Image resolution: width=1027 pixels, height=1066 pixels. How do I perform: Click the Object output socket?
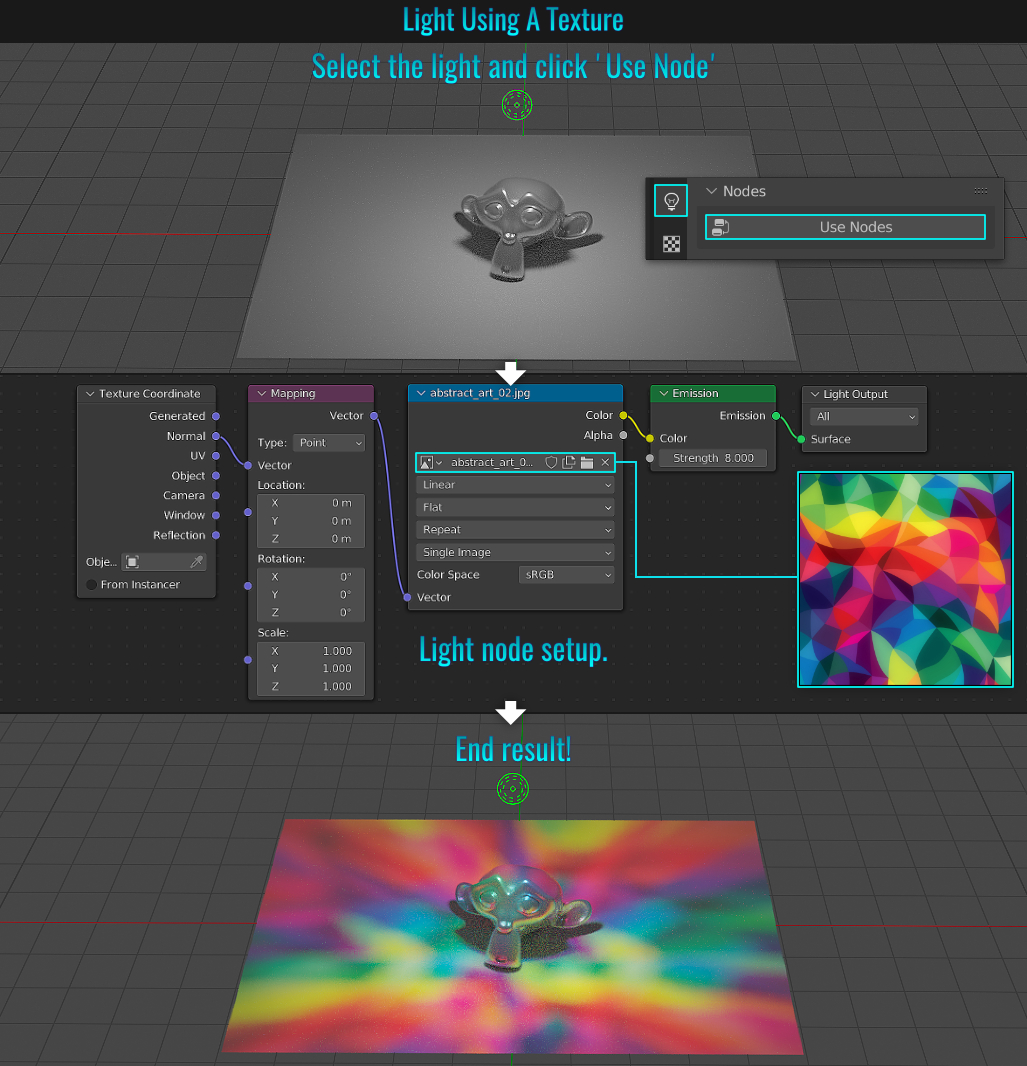click(x=215, y=476)
